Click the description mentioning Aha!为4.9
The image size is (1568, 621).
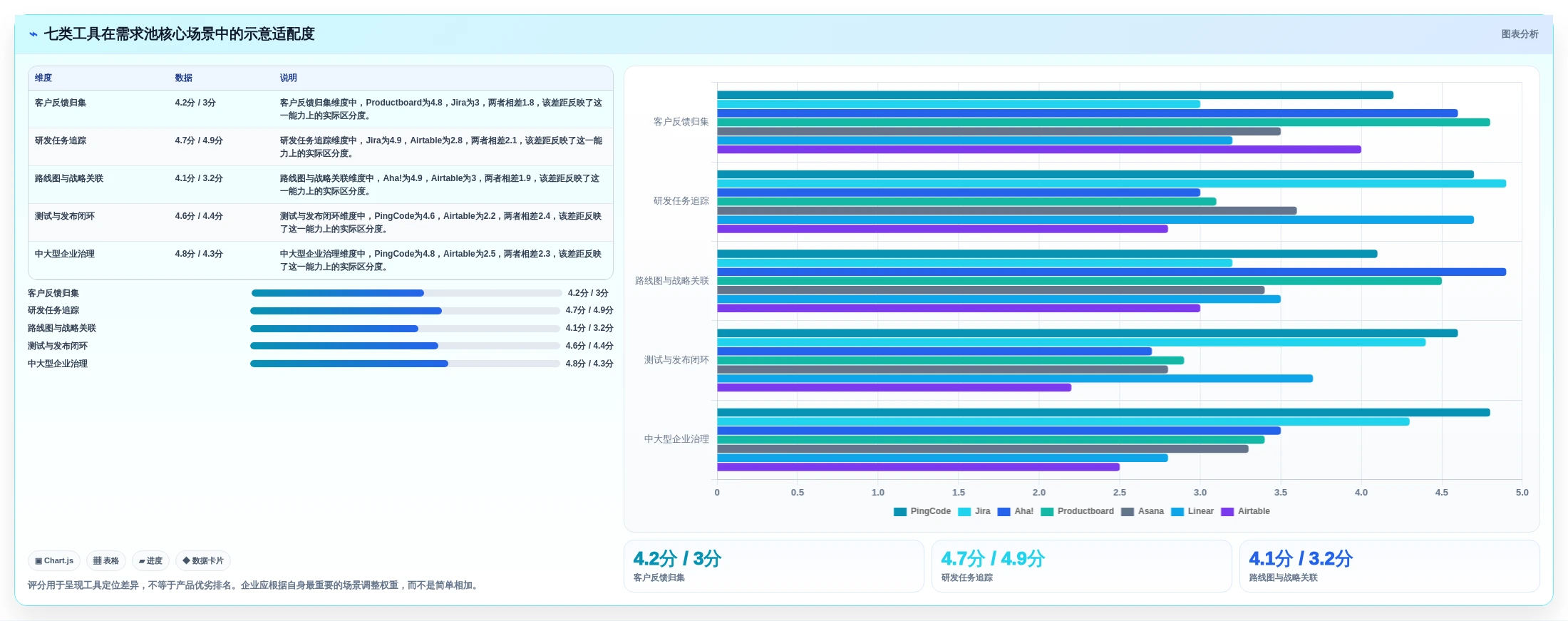[440, 185]
